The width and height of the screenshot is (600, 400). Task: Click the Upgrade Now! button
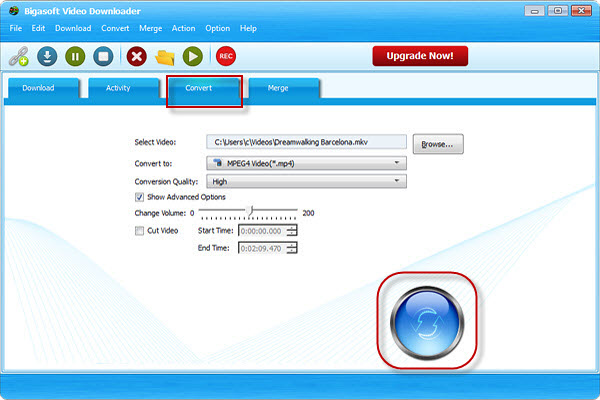pos(420,56)
